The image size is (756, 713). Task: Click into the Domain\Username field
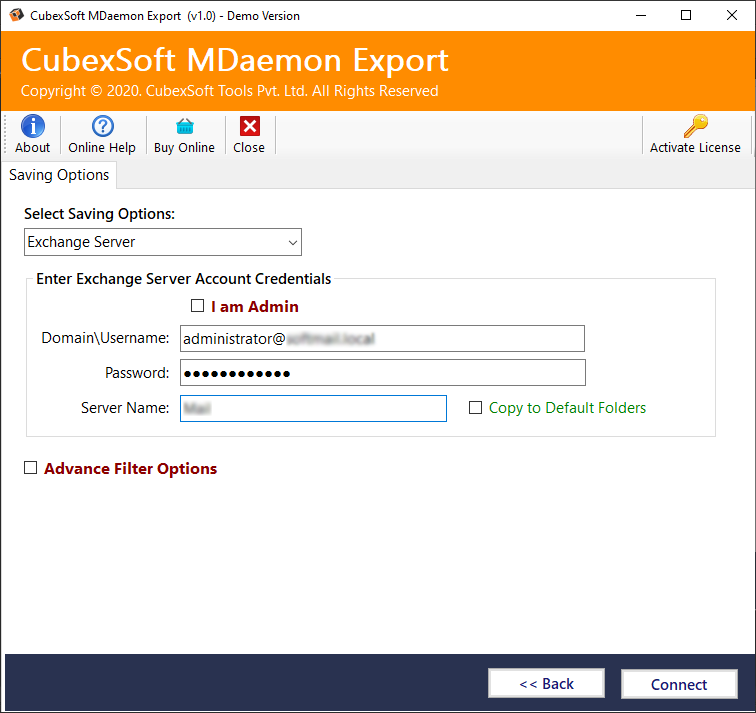click(x=382, y=339)
